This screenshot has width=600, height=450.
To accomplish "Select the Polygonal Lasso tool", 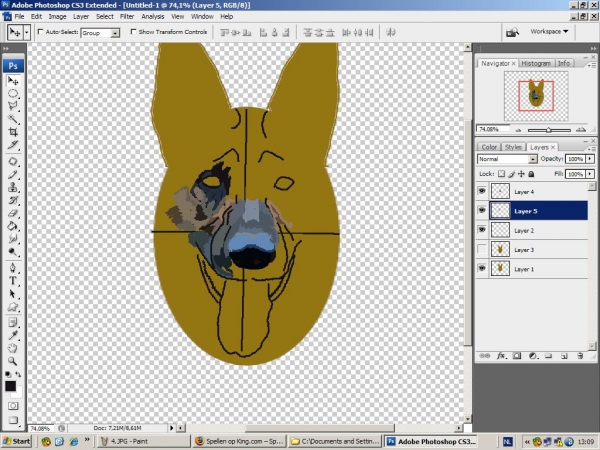I will point(13,106).
